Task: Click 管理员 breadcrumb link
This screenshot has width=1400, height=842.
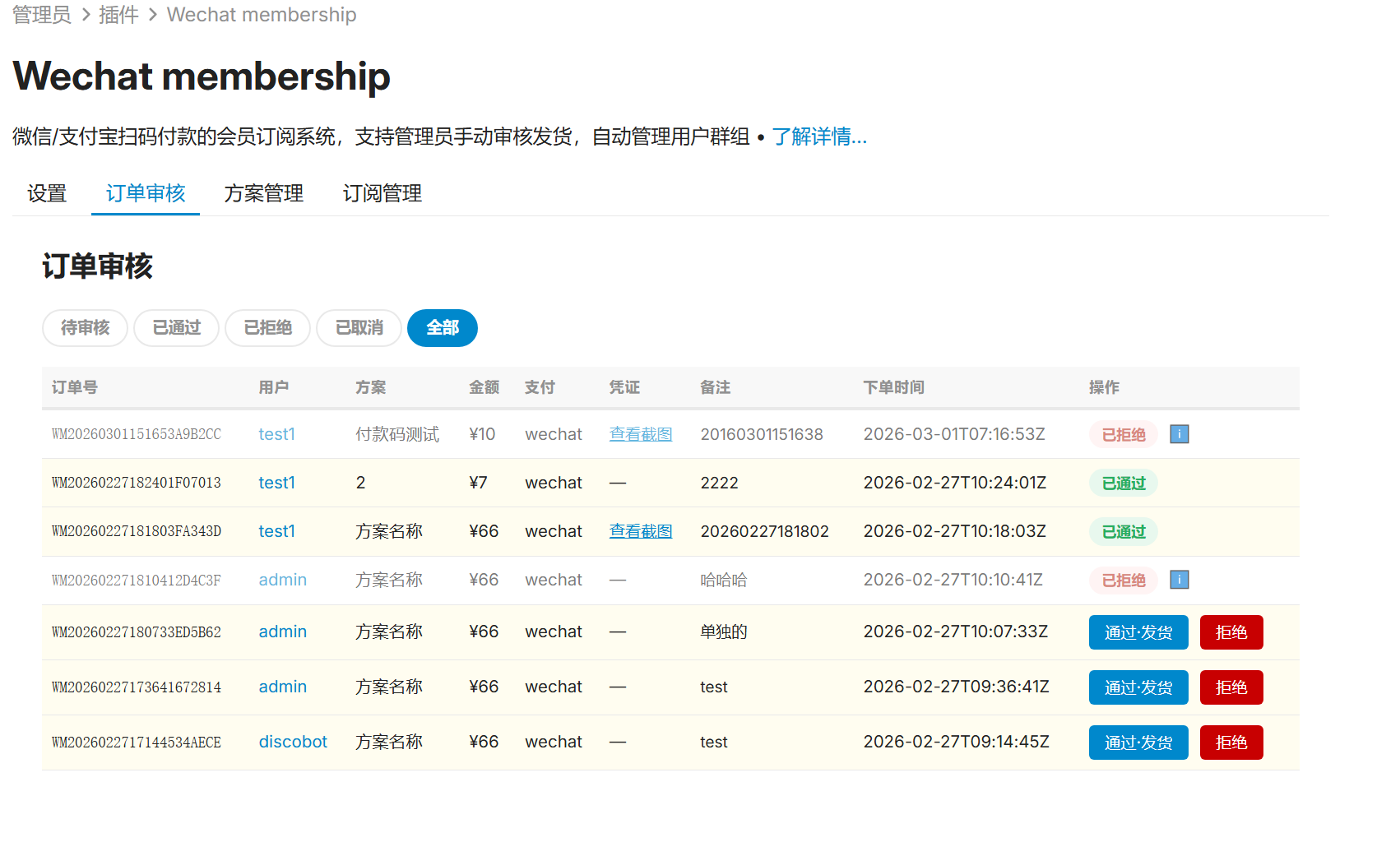Action: point(42,15)
